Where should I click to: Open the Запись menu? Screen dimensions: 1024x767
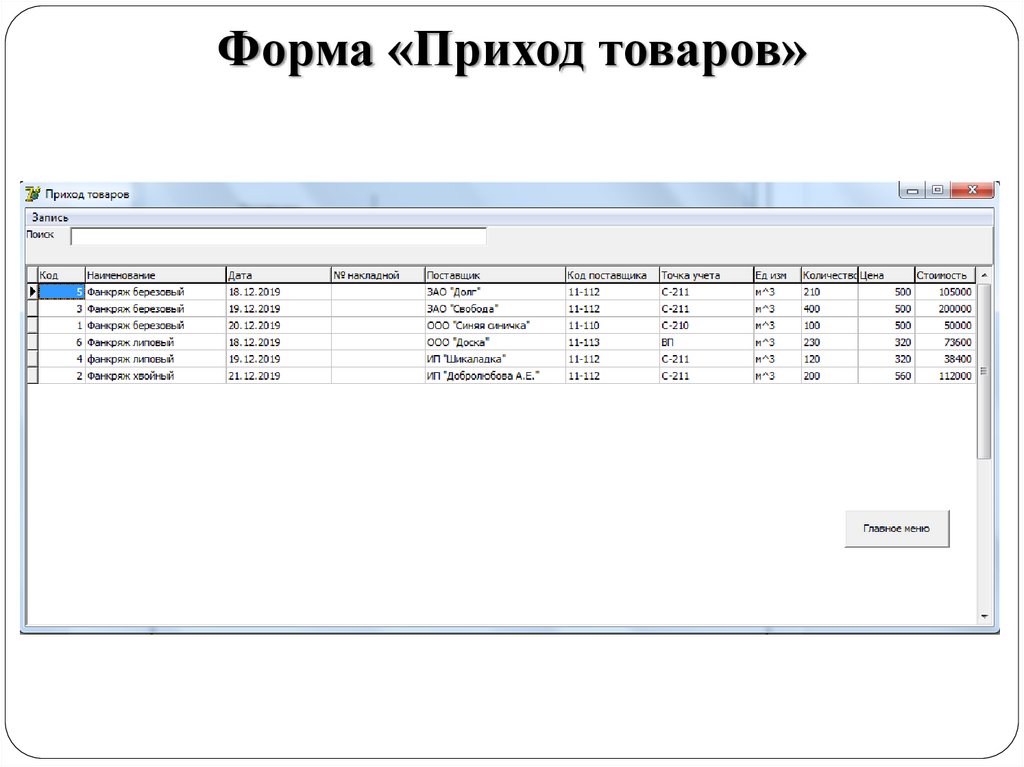coord(50,218)
